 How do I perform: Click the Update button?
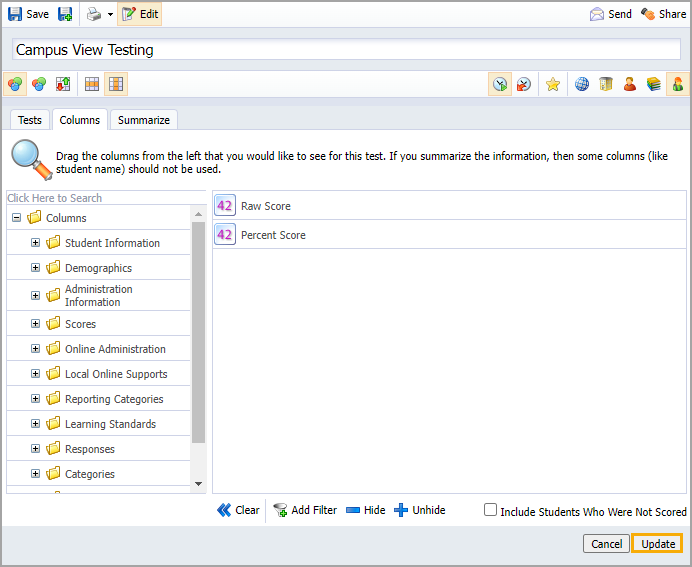tap(658, 544)
